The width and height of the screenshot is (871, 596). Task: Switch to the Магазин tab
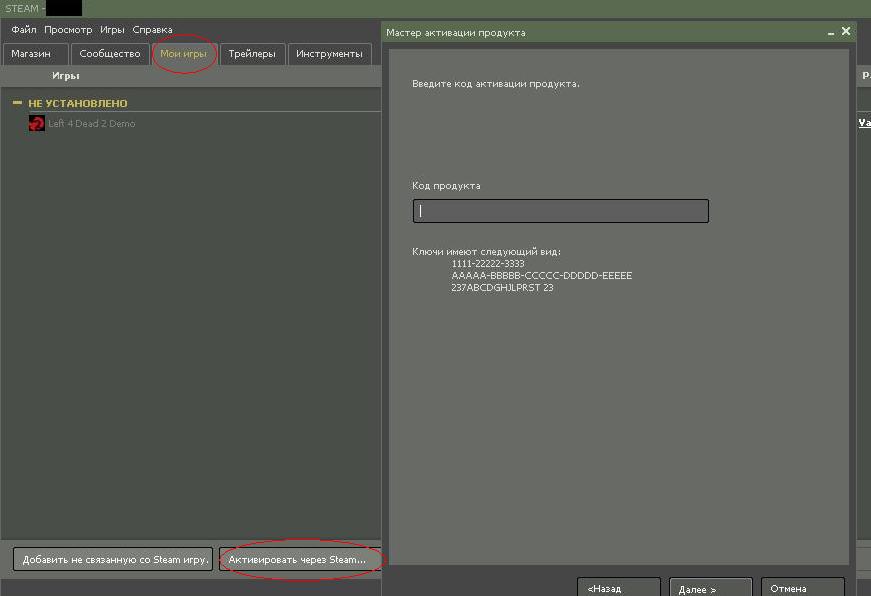click(x=36, y=54)
